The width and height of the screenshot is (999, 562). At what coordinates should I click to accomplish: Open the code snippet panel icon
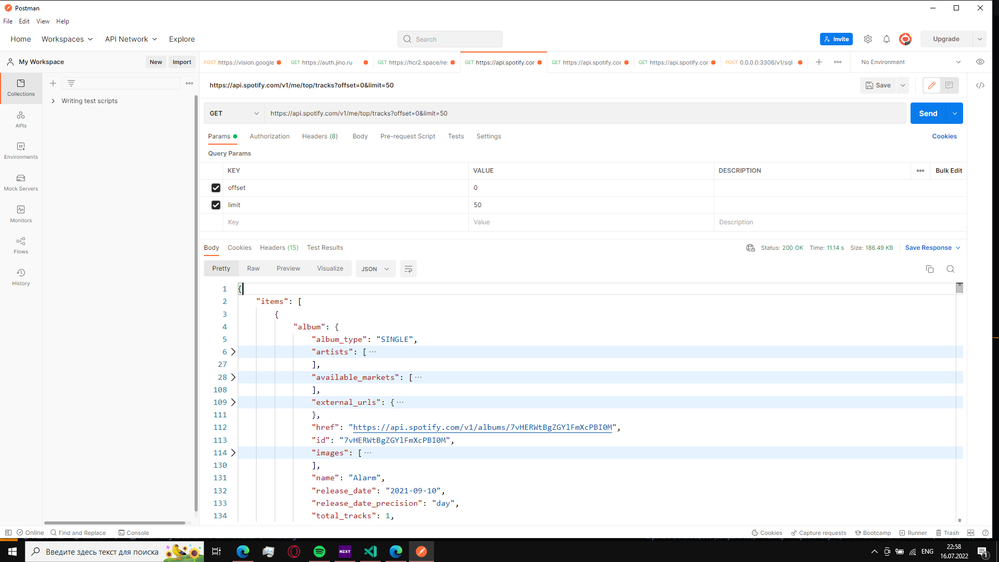980,85
